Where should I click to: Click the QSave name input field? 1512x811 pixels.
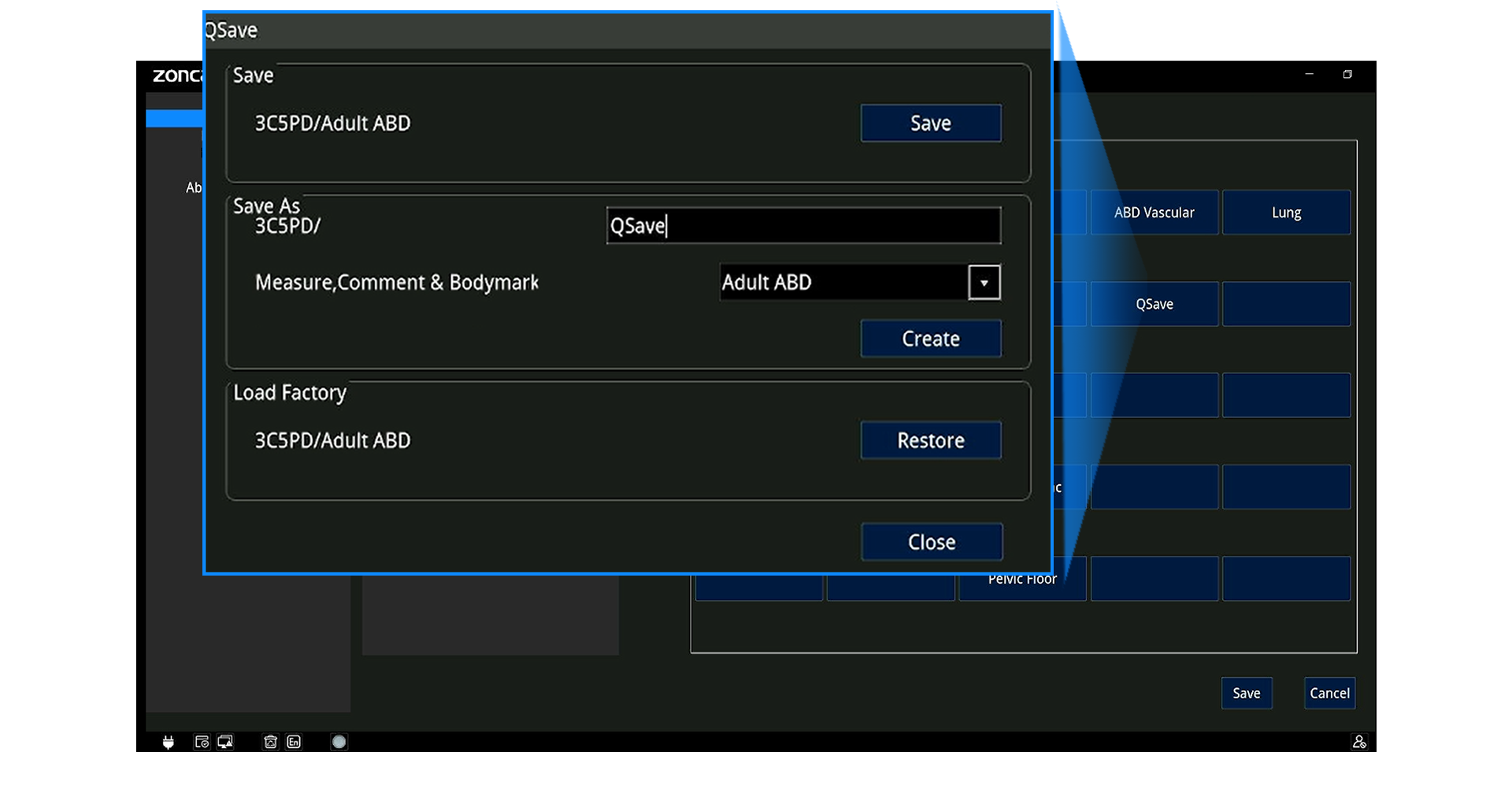(x=803, y=226)
